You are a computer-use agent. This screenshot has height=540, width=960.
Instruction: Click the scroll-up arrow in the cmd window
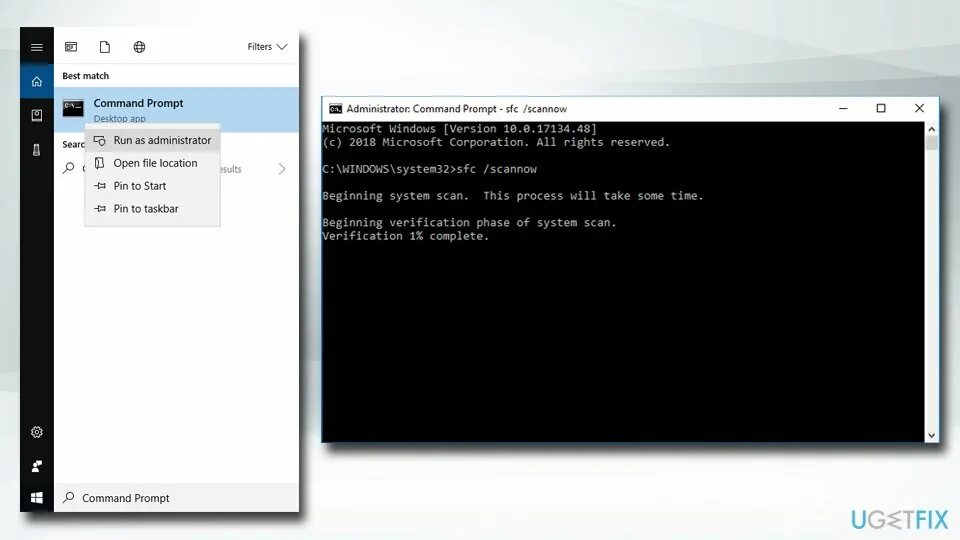coord(931,129)
